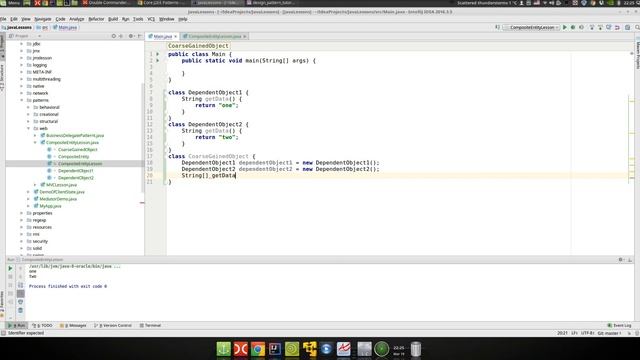Select the DependentObject1 class node
Image resolution: width=640 pixels, height=360 pixels.
[76, 171]
